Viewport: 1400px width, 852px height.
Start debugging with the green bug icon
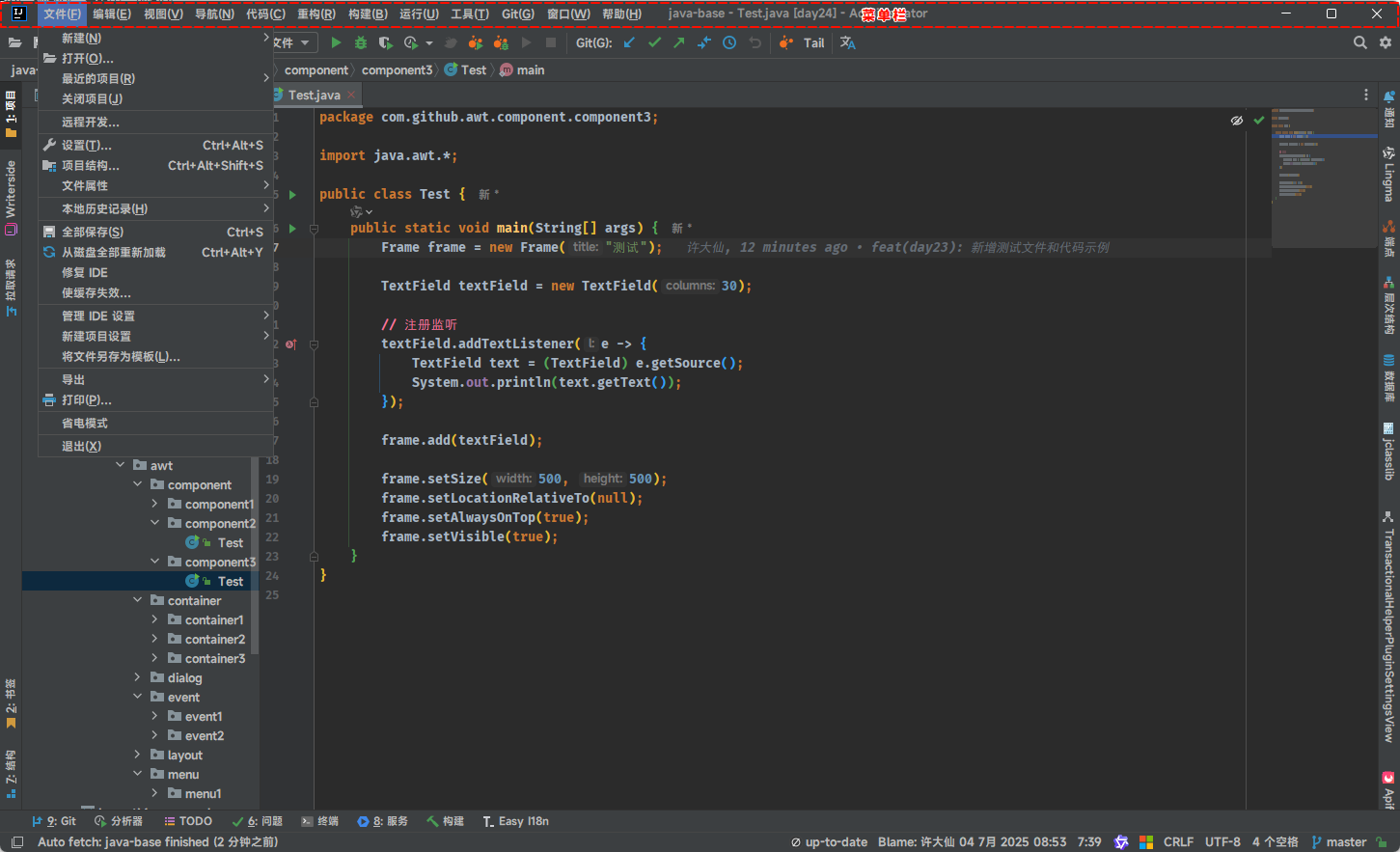coord(361,42)
